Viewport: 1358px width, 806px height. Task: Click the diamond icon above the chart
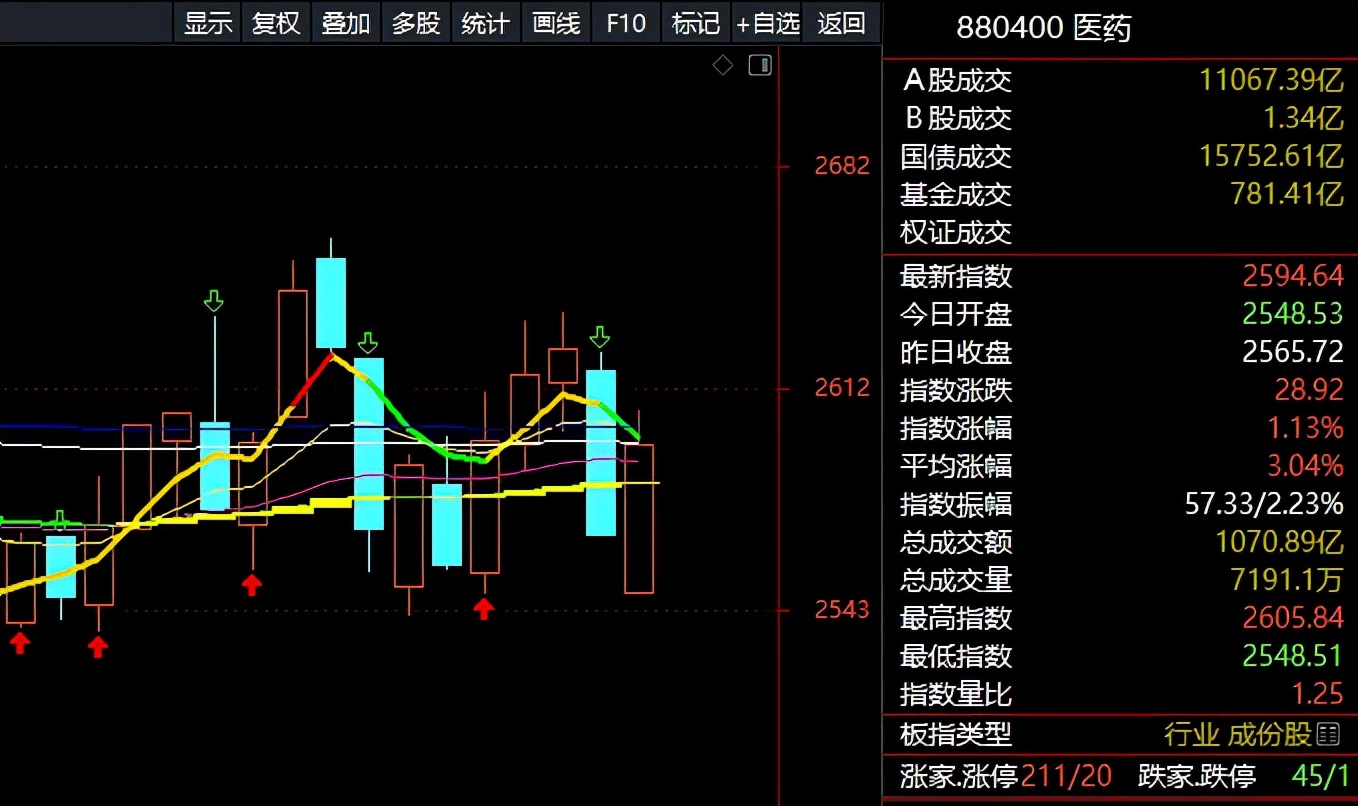pyautogui.click(x=723, y=66)
